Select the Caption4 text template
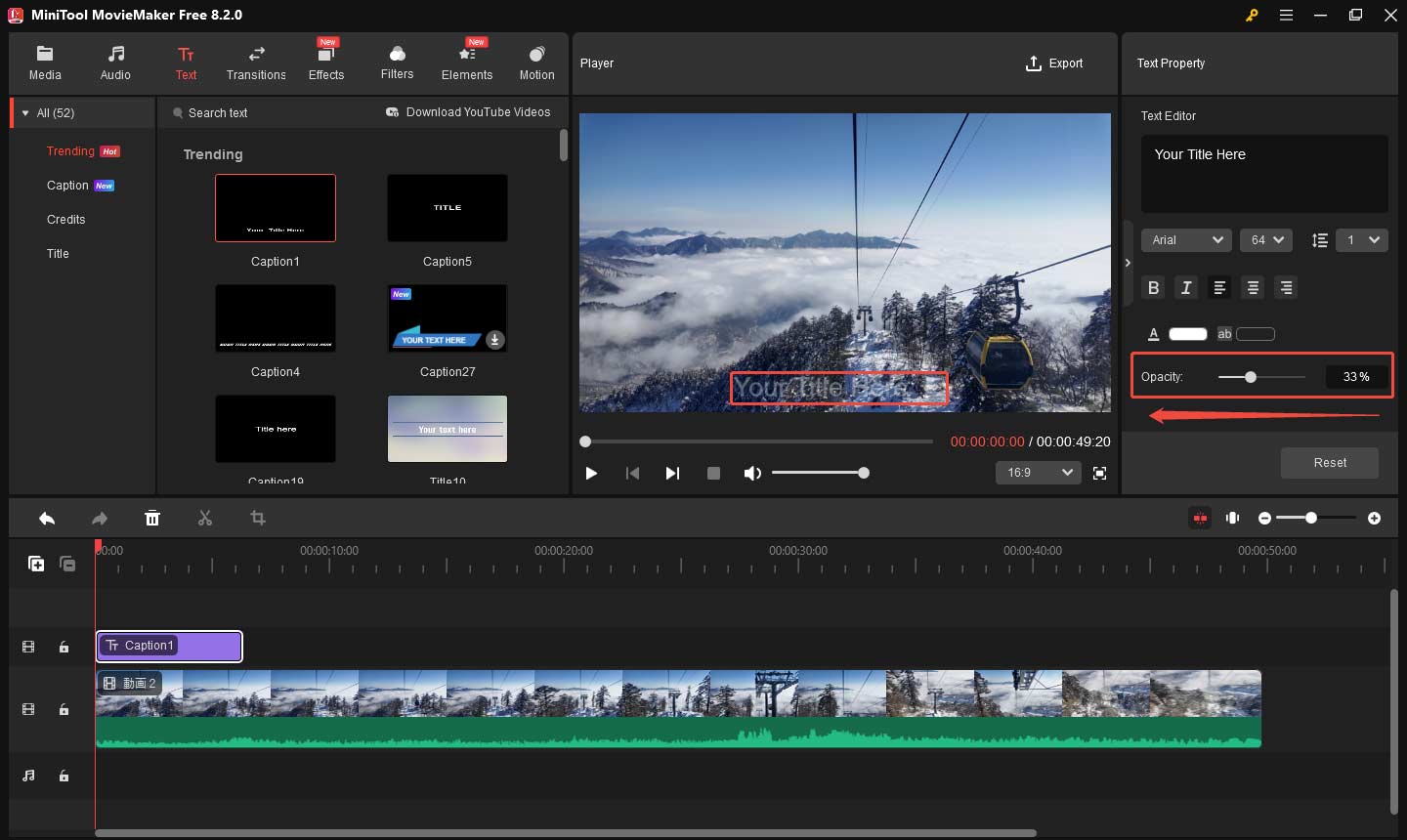1407x840 pixels. 276,318
